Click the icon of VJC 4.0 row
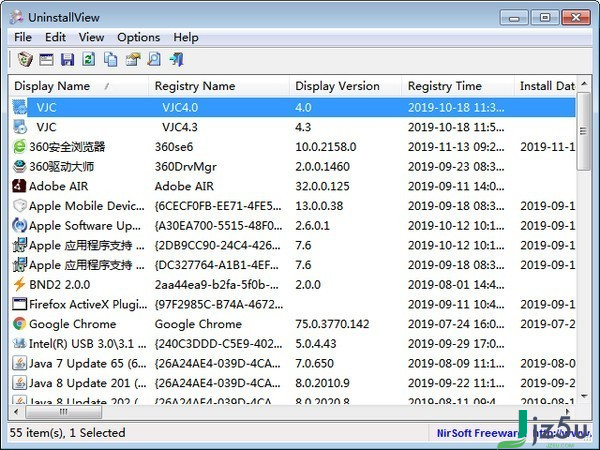The width and height of the screenshot is (600, 450). tap(20, 107)
